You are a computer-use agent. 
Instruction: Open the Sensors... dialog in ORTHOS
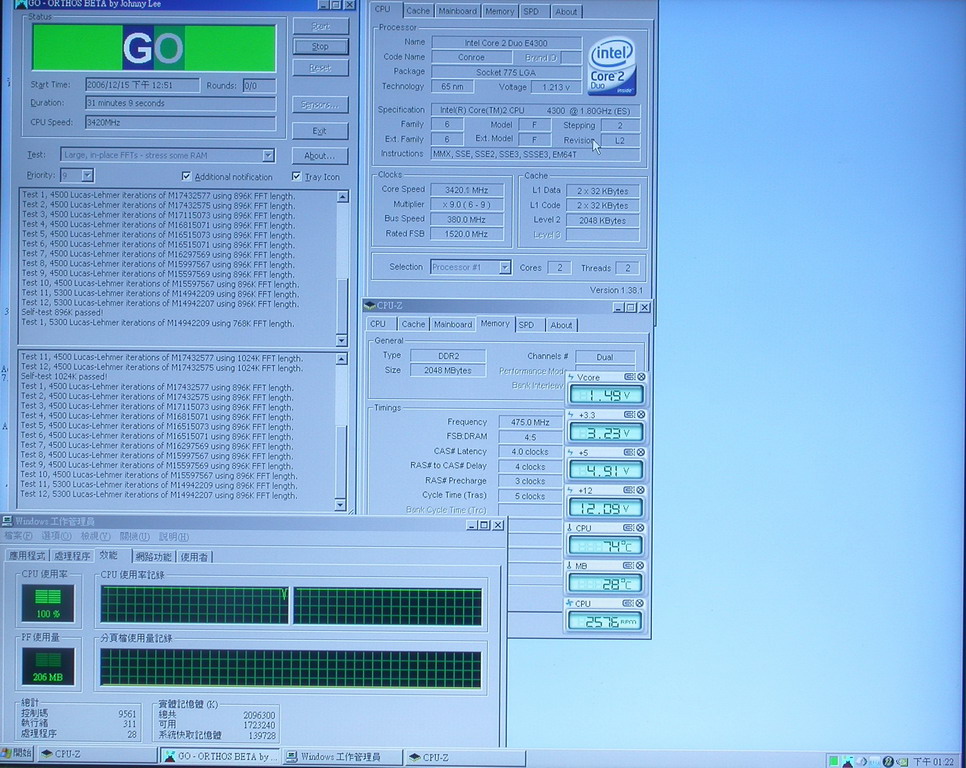tap(320, 105)
